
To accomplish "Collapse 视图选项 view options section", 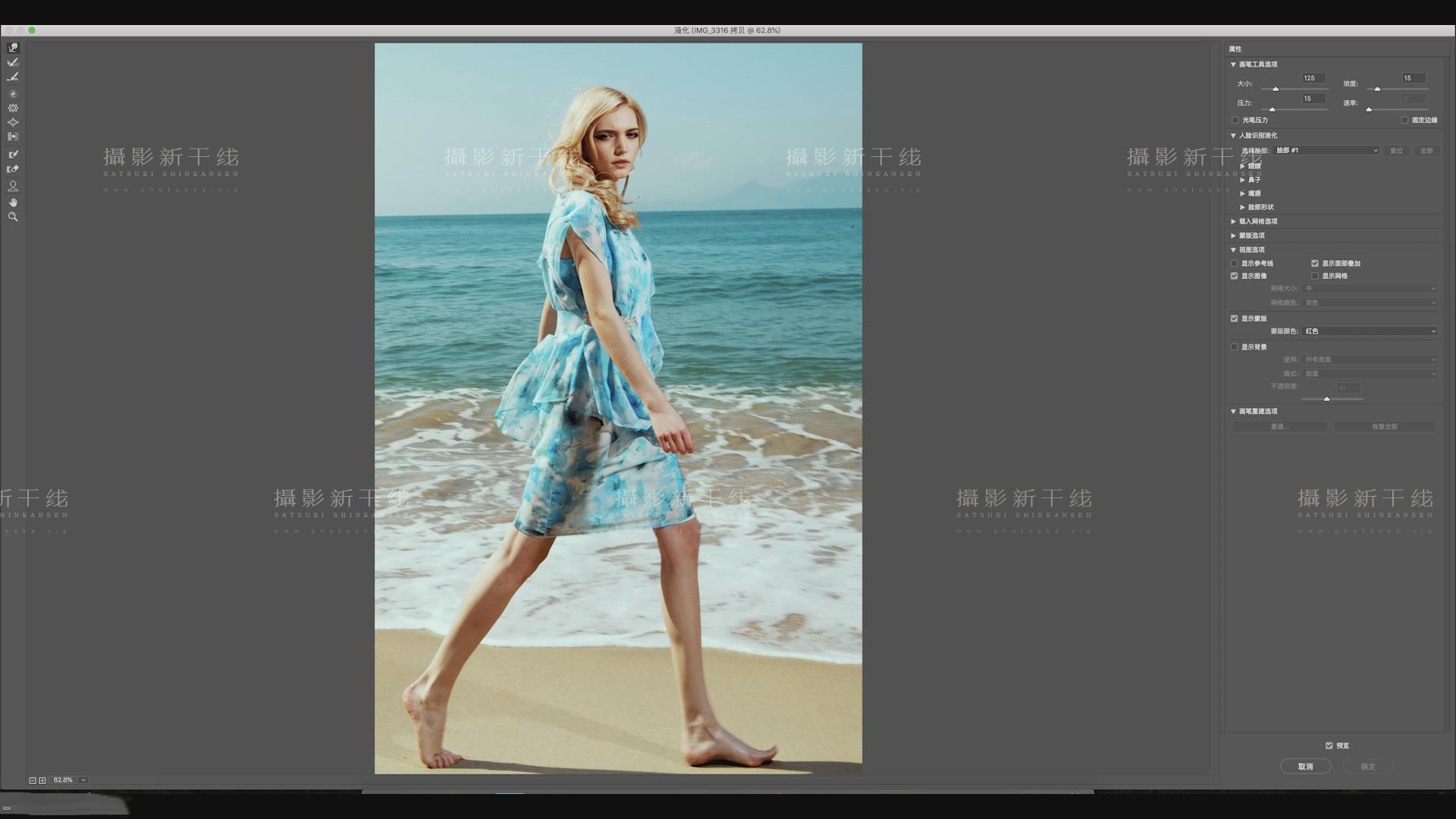I will coord(1233,250).
